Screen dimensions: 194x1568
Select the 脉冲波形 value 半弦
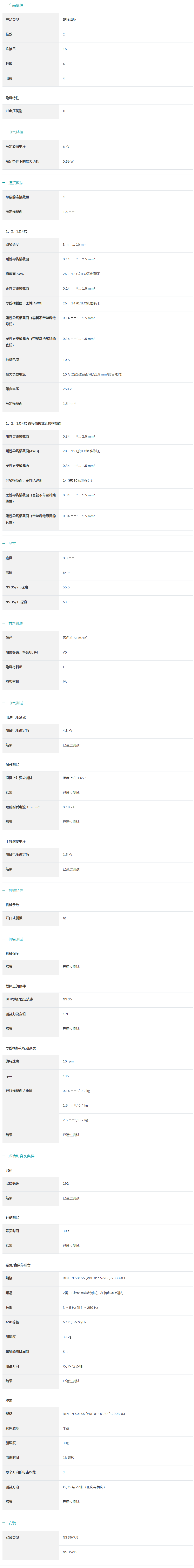(x=66, y=1429)
